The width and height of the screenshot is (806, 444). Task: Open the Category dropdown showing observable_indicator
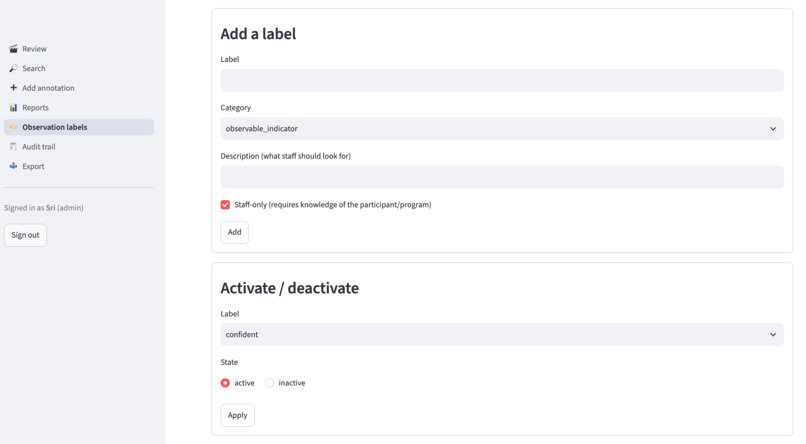tap(502, 128)
